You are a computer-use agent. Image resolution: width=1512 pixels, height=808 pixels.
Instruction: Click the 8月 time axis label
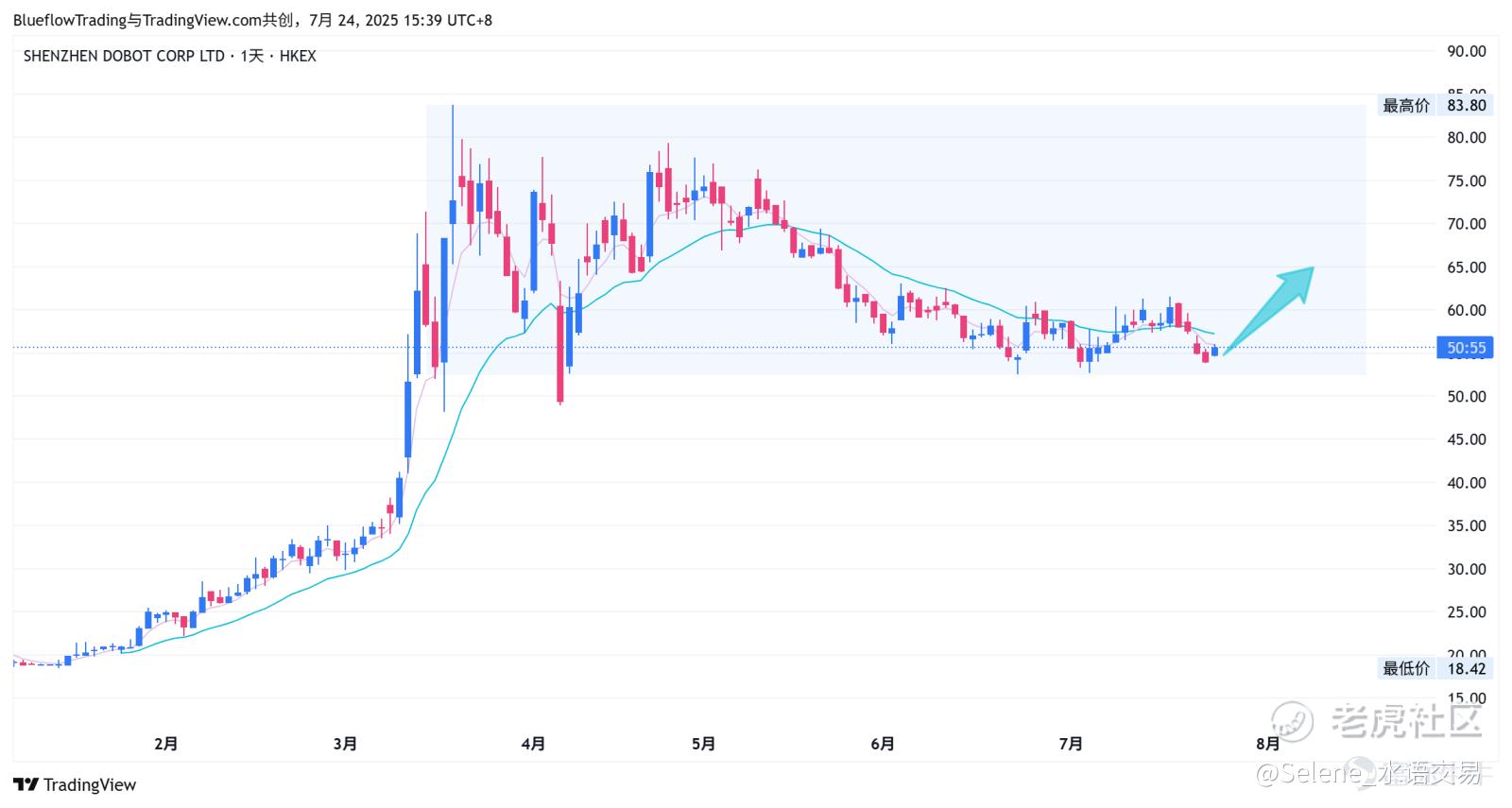(1268, 744)
